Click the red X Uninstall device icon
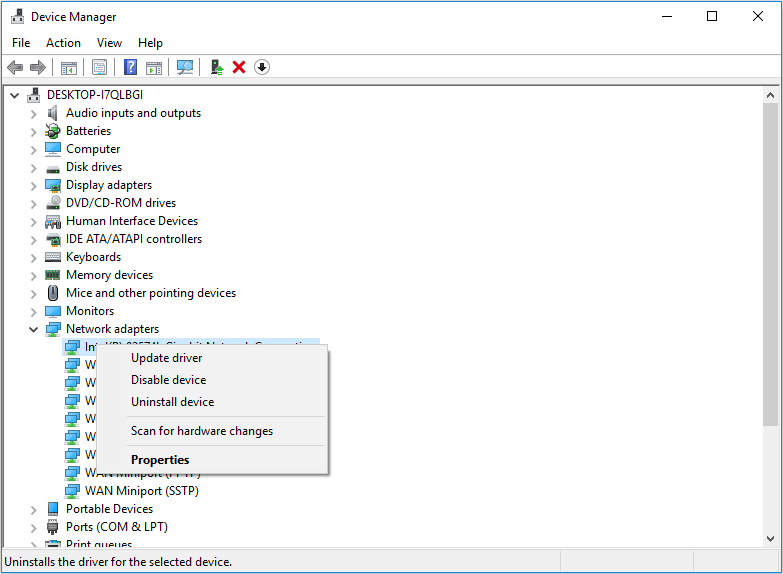Image resolution: width=783 pixels, height=574 pixels. [x=239, y=67]
